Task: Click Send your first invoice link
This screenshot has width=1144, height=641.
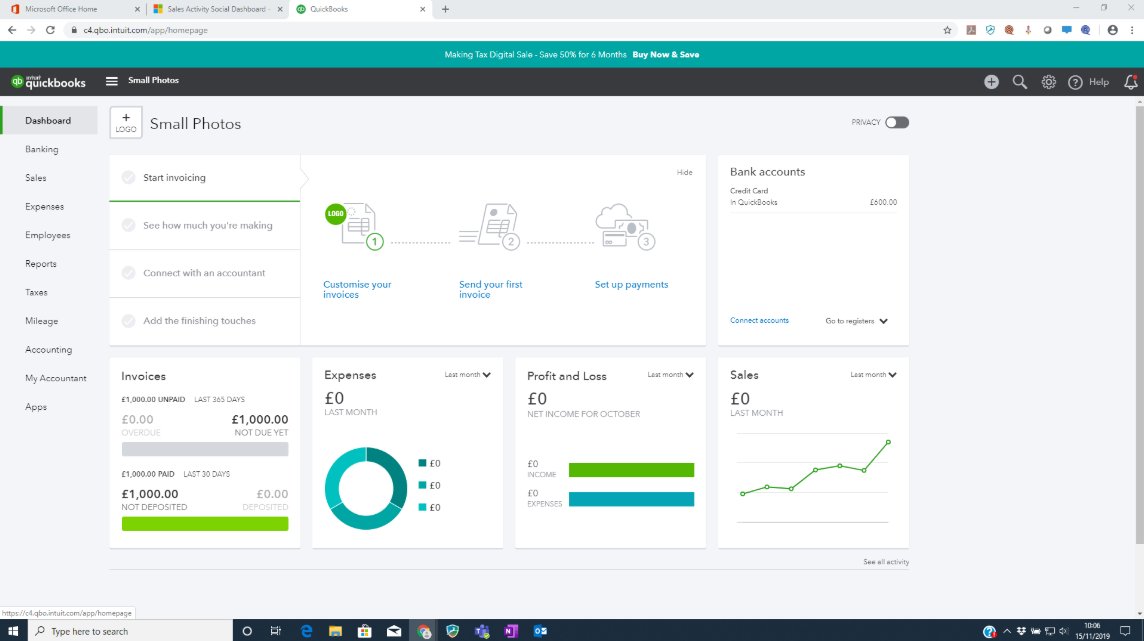Action: [490, 290]
